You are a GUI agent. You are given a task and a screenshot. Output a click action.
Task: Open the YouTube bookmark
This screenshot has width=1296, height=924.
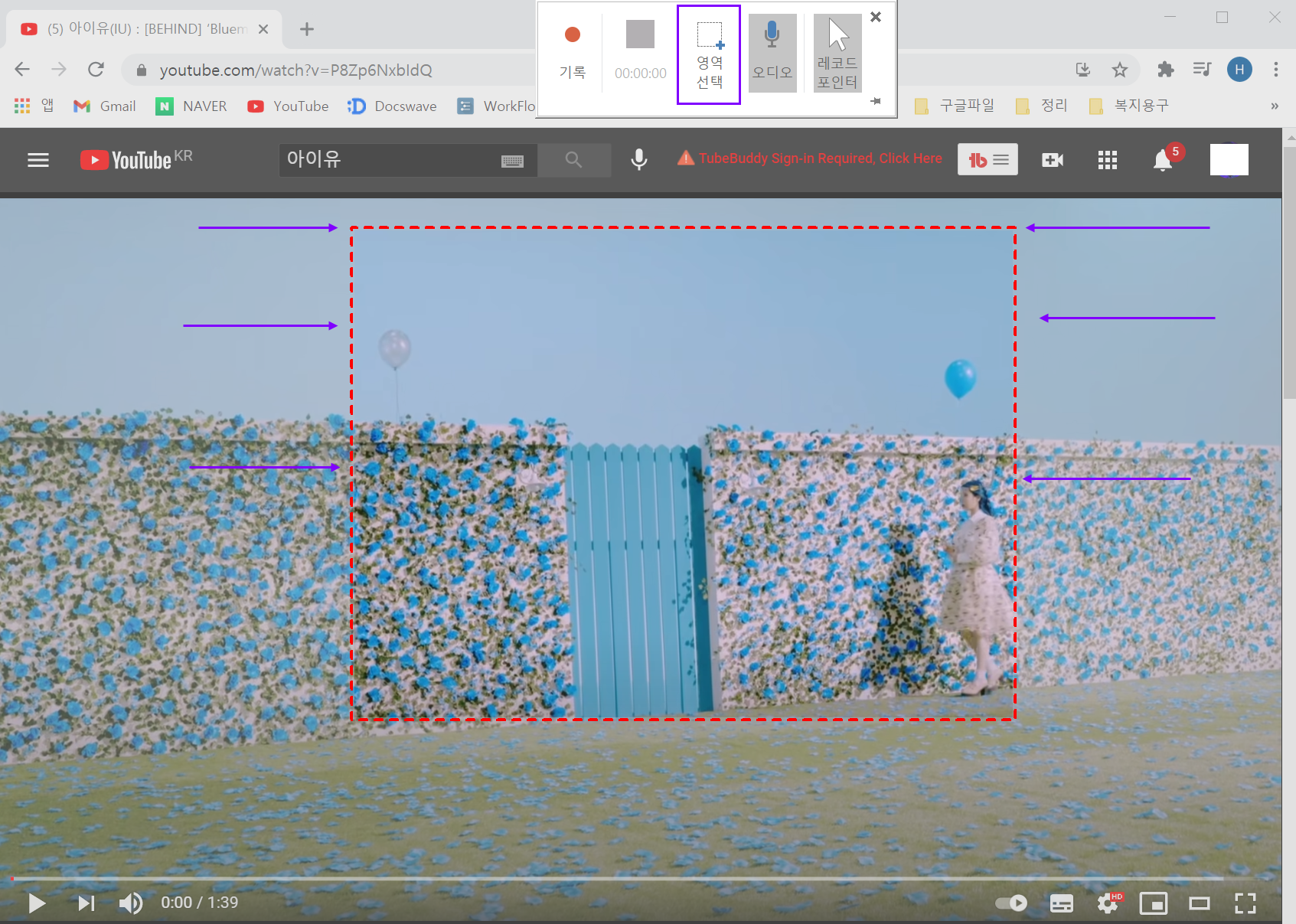(x=288, y=106)
